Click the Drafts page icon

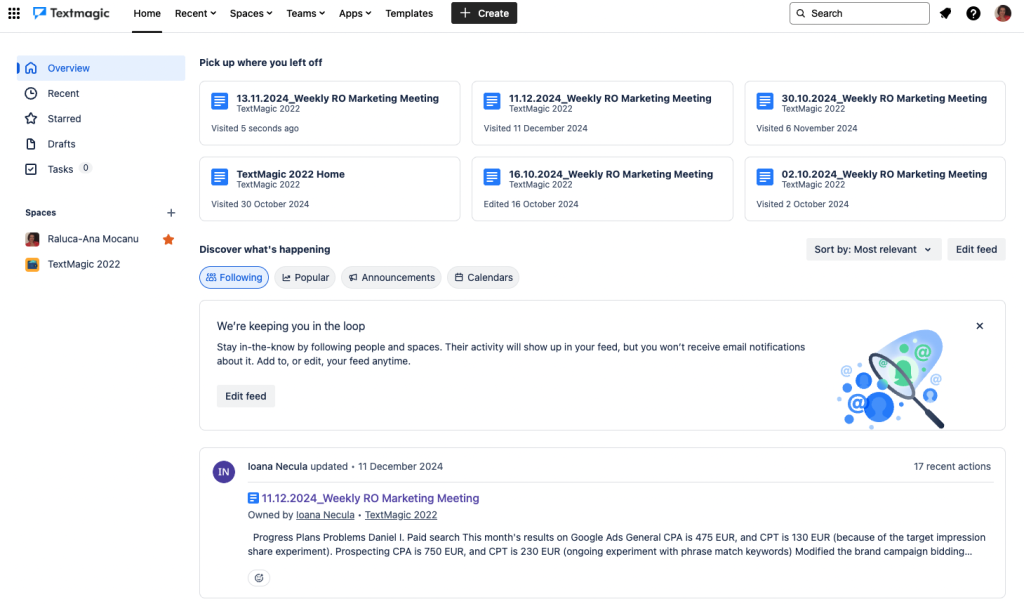31,144
